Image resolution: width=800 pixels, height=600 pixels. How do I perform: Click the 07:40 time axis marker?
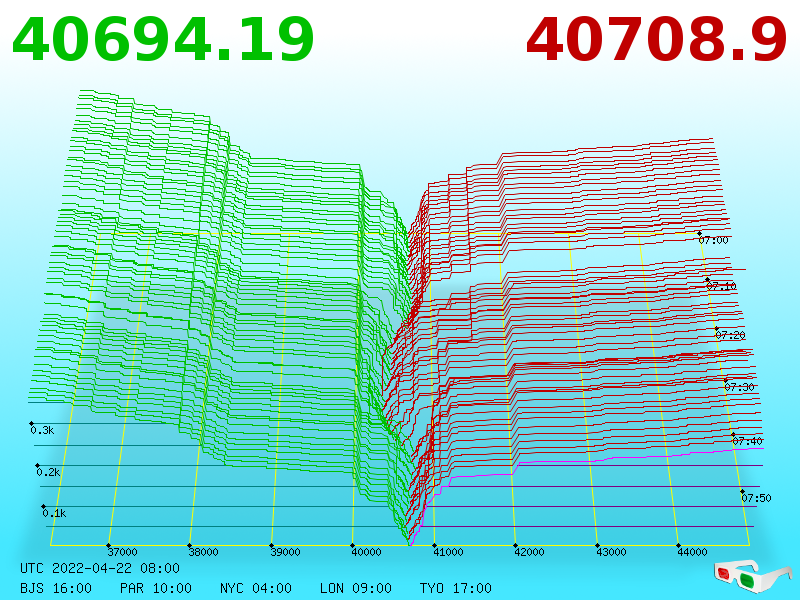[747, 441]
